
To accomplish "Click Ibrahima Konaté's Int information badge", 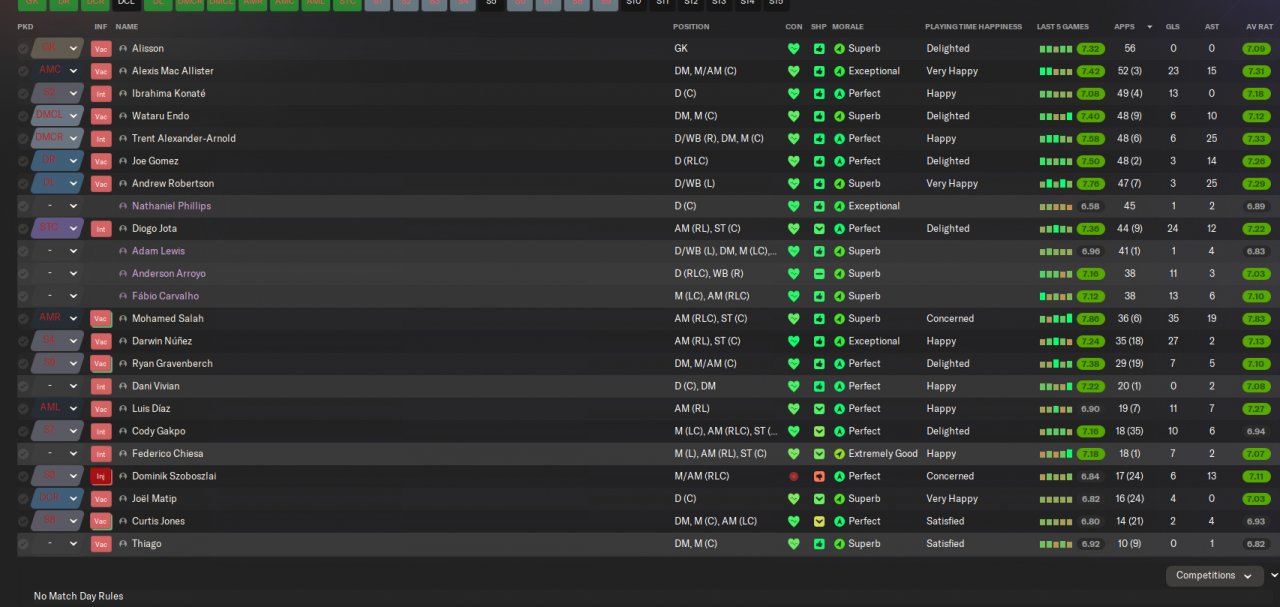I will point(101,93).
